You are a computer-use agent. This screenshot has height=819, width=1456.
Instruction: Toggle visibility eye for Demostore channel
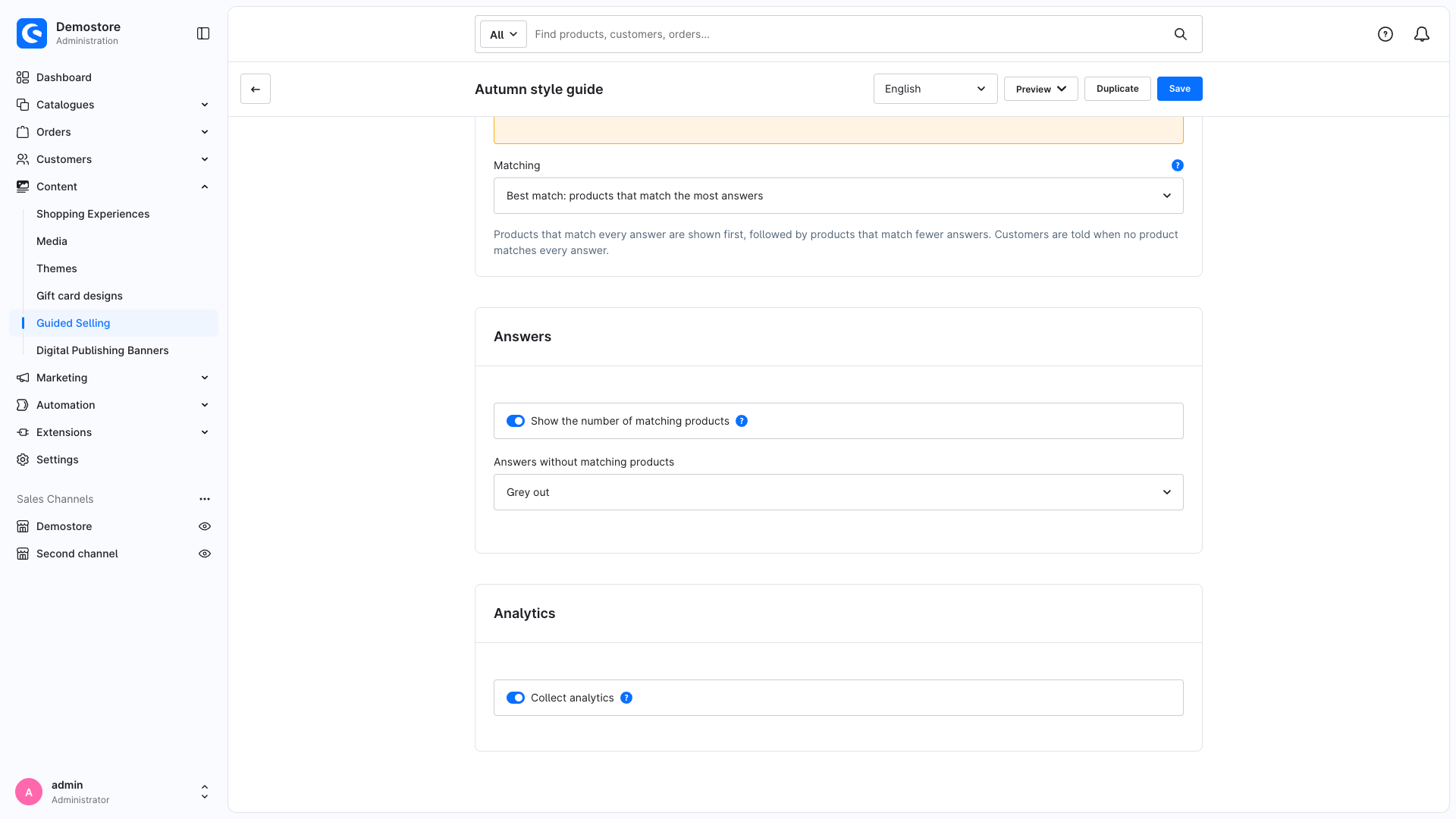tap(205, 526)
